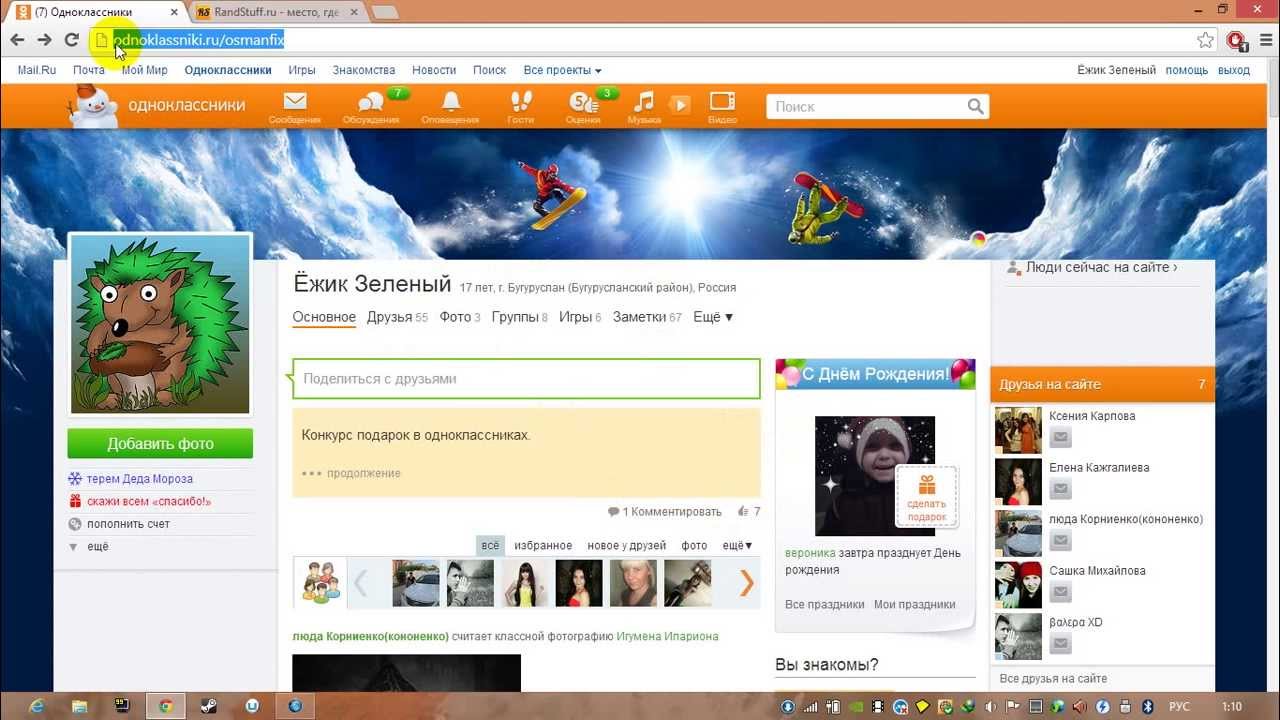Open the Игры 6 profile tab
The width and height of the screenshot is (1280, 720).
tap(580, 317)
